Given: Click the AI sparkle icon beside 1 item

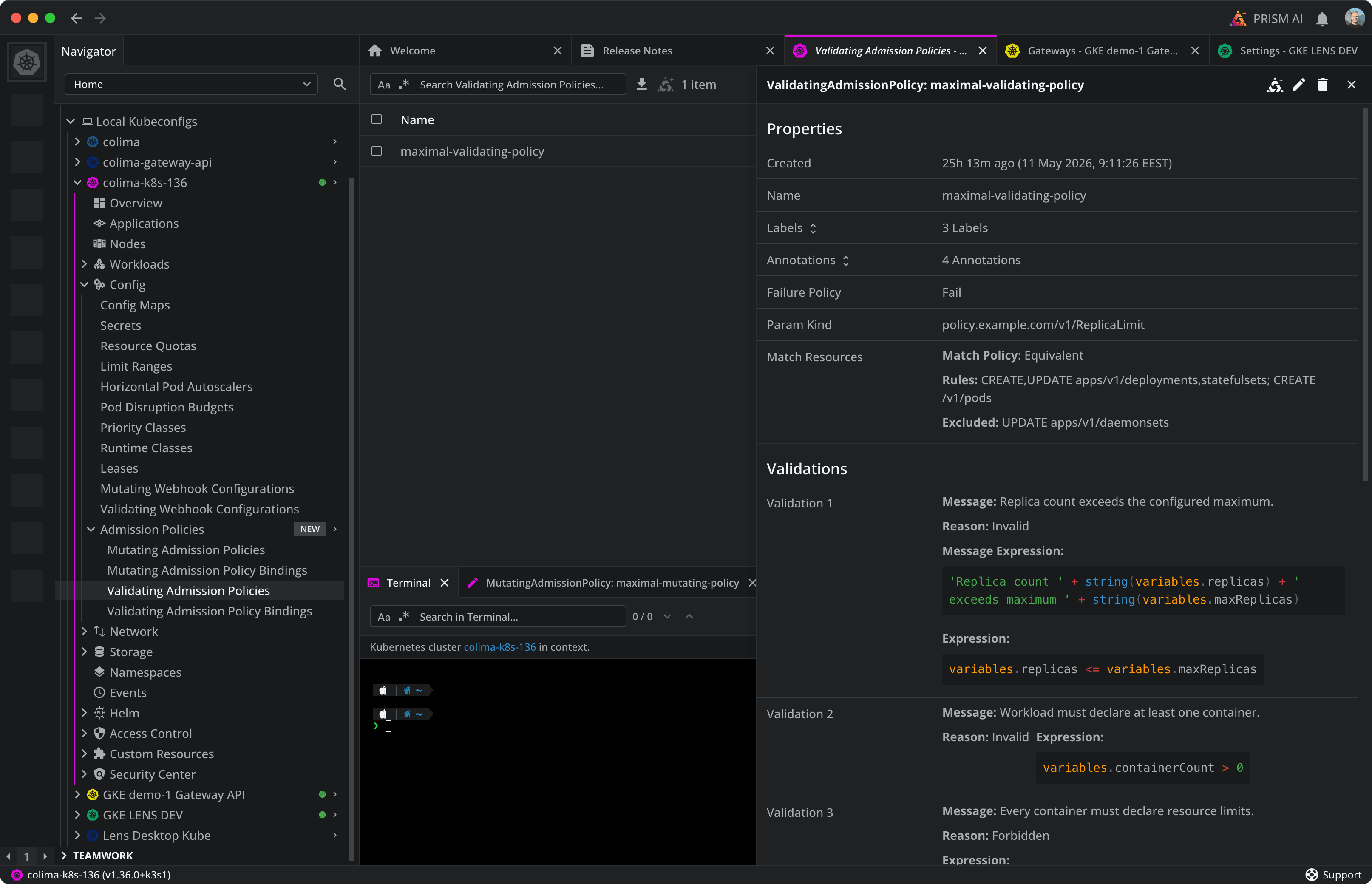Looking at the screenshot, I should (x=665, y=85).
